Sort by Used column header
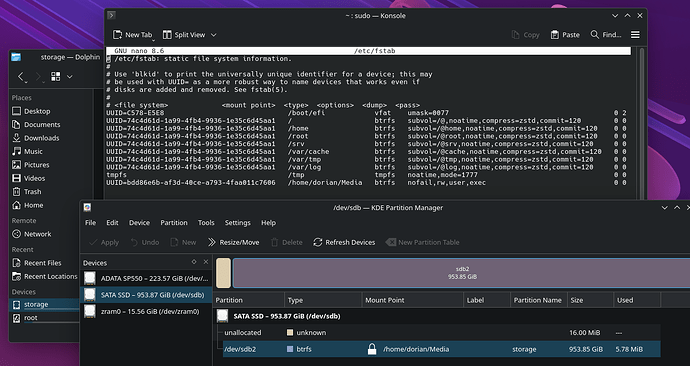690x366 pixels. (x=637, y=300)
